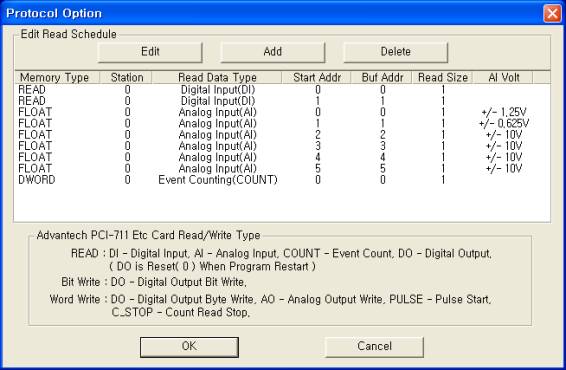The height and width of the screenshot is (370, 566).
Task: Close the Protocol Option window
Action: 552,13
